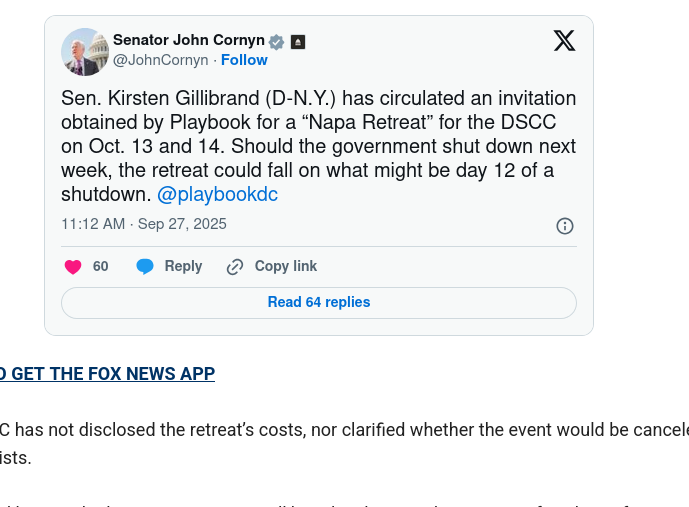Click Senator John Cornyn's profile avatar
The width and height of the screenshot is (689, 507).
(x=85, y=52)
